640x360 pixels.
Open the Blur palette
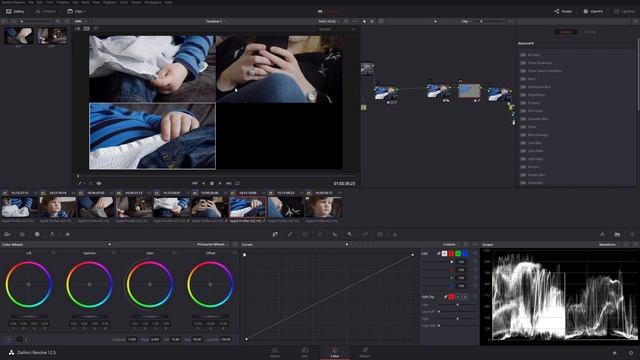coord(335,234)
